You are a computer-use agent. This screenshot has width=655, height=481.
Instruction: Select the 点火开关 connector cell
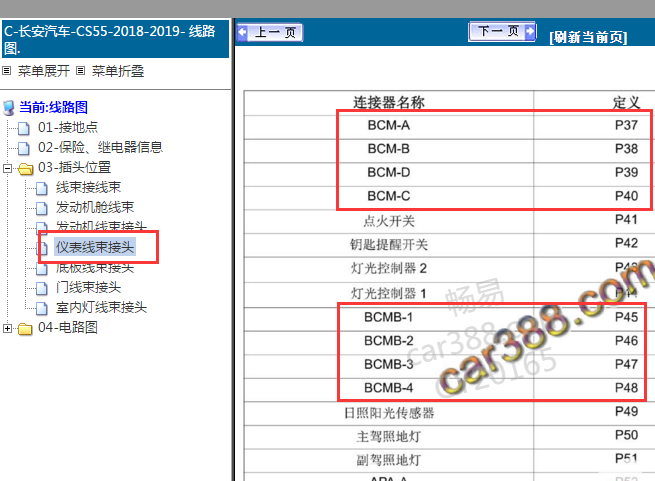389,221
